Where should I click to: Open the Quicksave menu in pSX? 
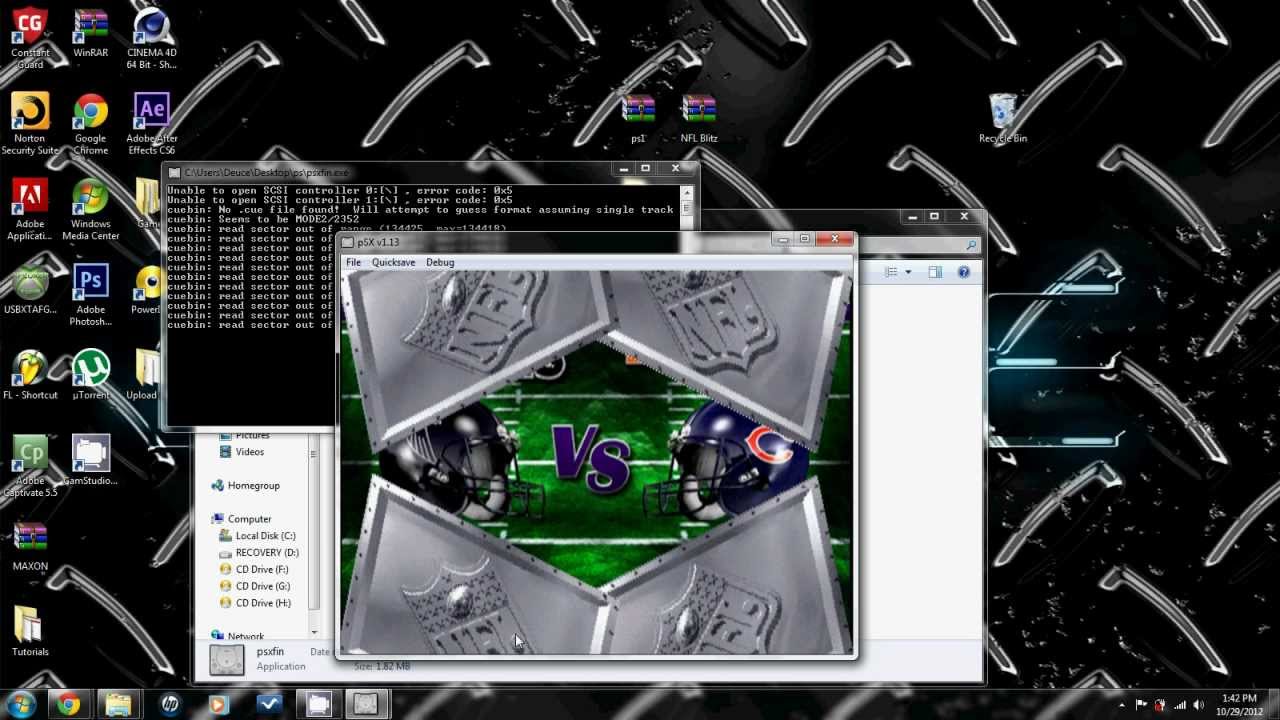pyautogui.click(x=393, y=262)
